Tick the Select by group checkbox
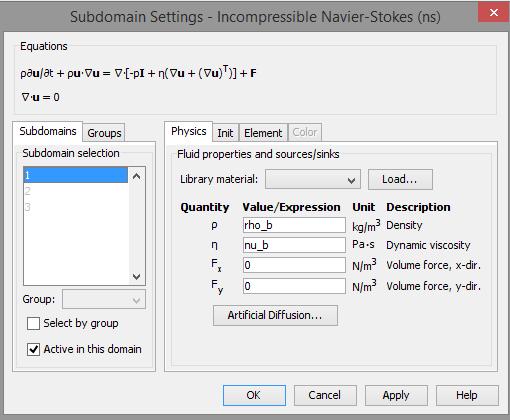This screenshot has height=420, width=510. pyautogui.click(x=33, y=323)
